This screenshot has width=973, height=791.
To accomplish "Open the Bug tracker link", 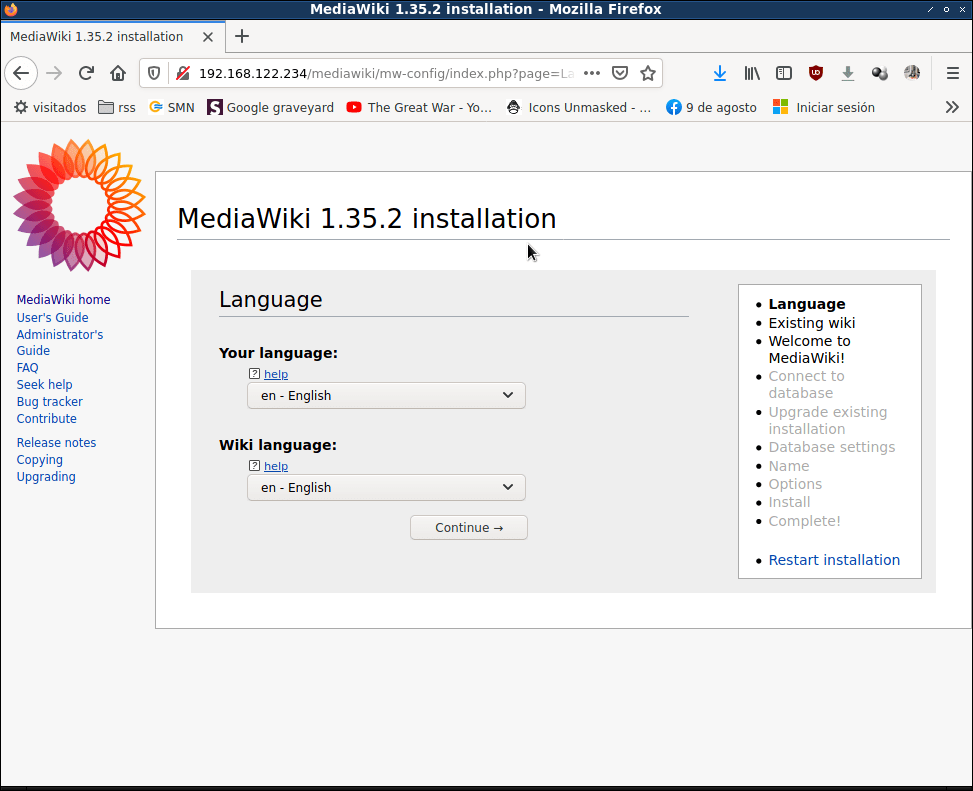I will [x=50, y=402].
